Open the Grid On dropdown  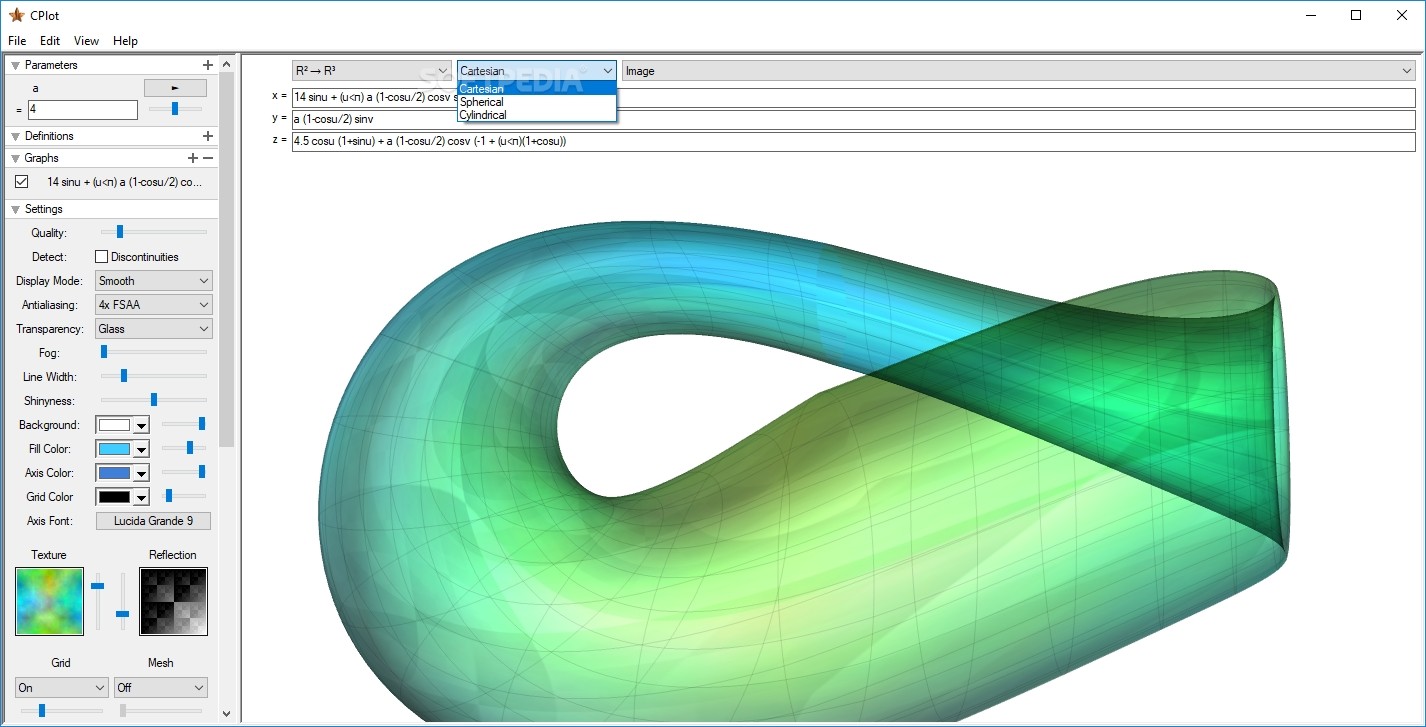click(61, 688)
